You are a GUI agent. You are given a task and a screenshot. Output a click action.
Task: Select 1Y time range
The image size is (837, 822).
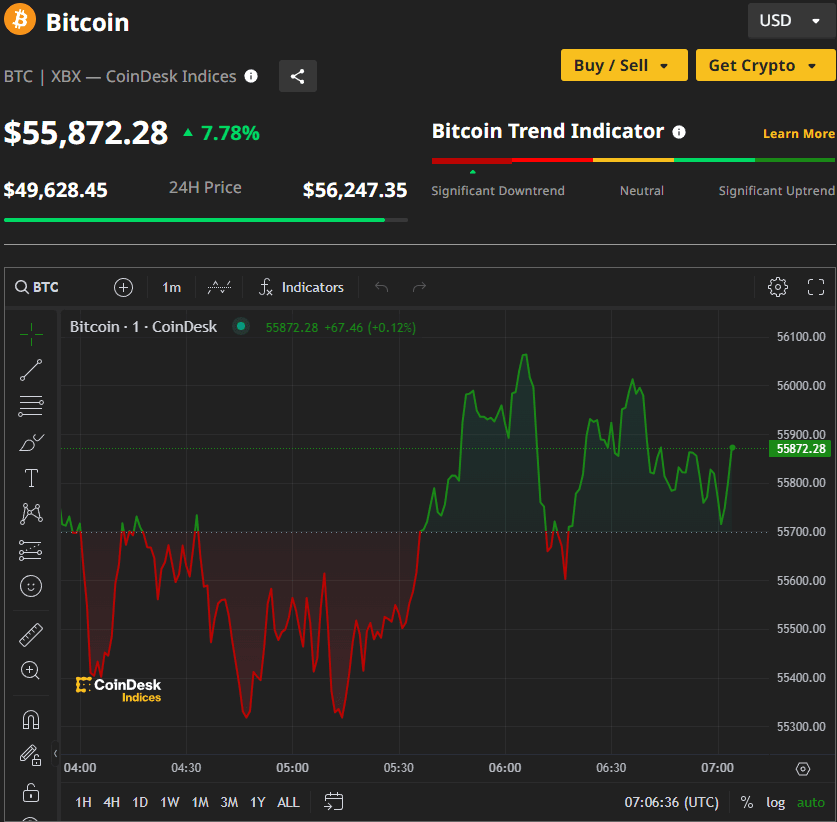258,802
